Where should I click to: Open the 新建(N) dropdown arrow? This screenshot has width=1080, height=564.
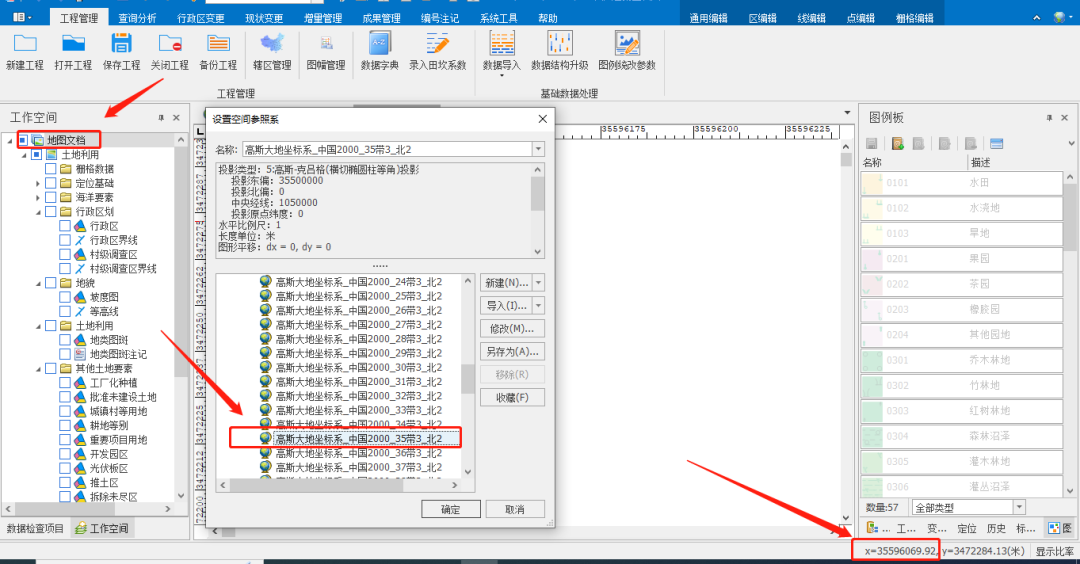(x=538, y=283)
